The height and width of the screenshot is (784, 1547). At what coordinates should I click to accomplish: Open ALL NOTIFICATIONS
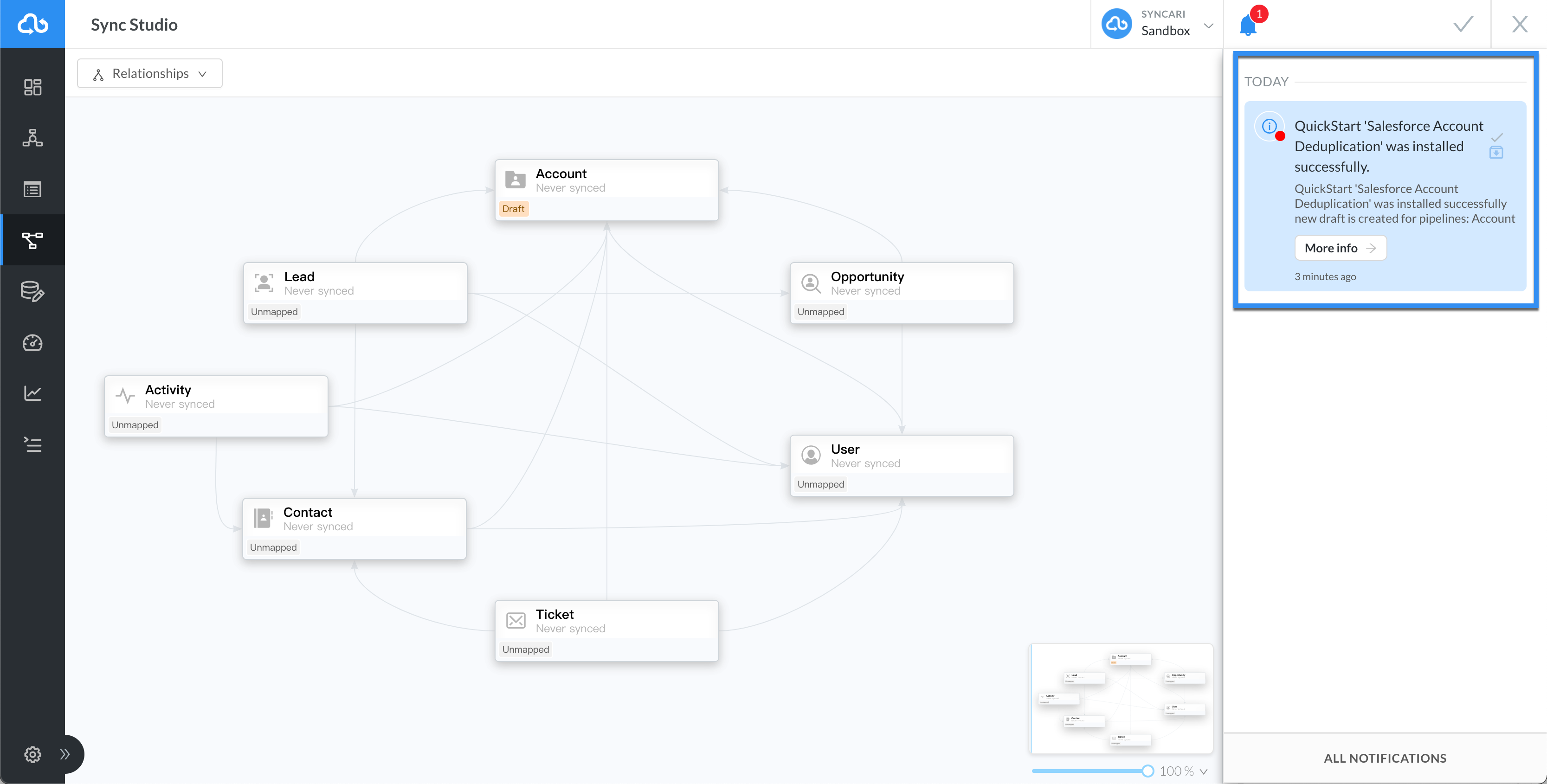click(x=1385, y=758)
